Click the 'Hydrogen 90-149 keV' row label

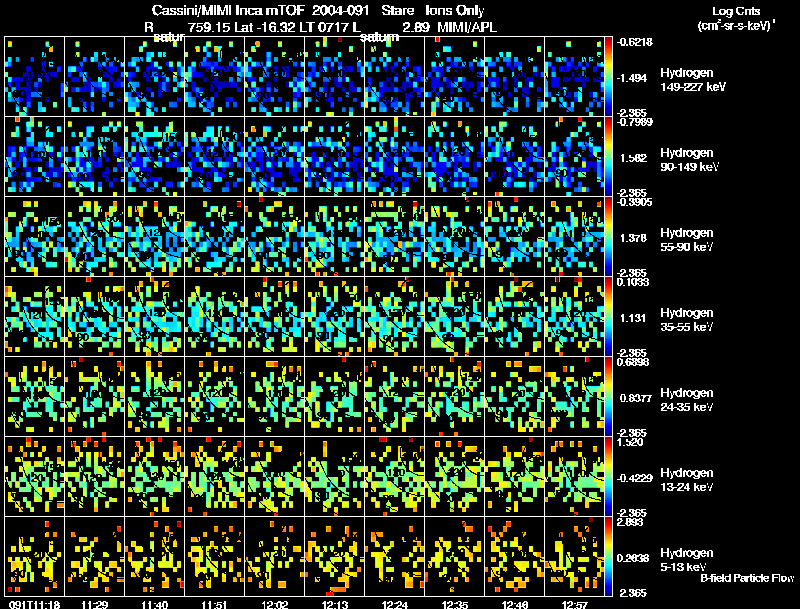pyautogui.click(x=689, y=160)
